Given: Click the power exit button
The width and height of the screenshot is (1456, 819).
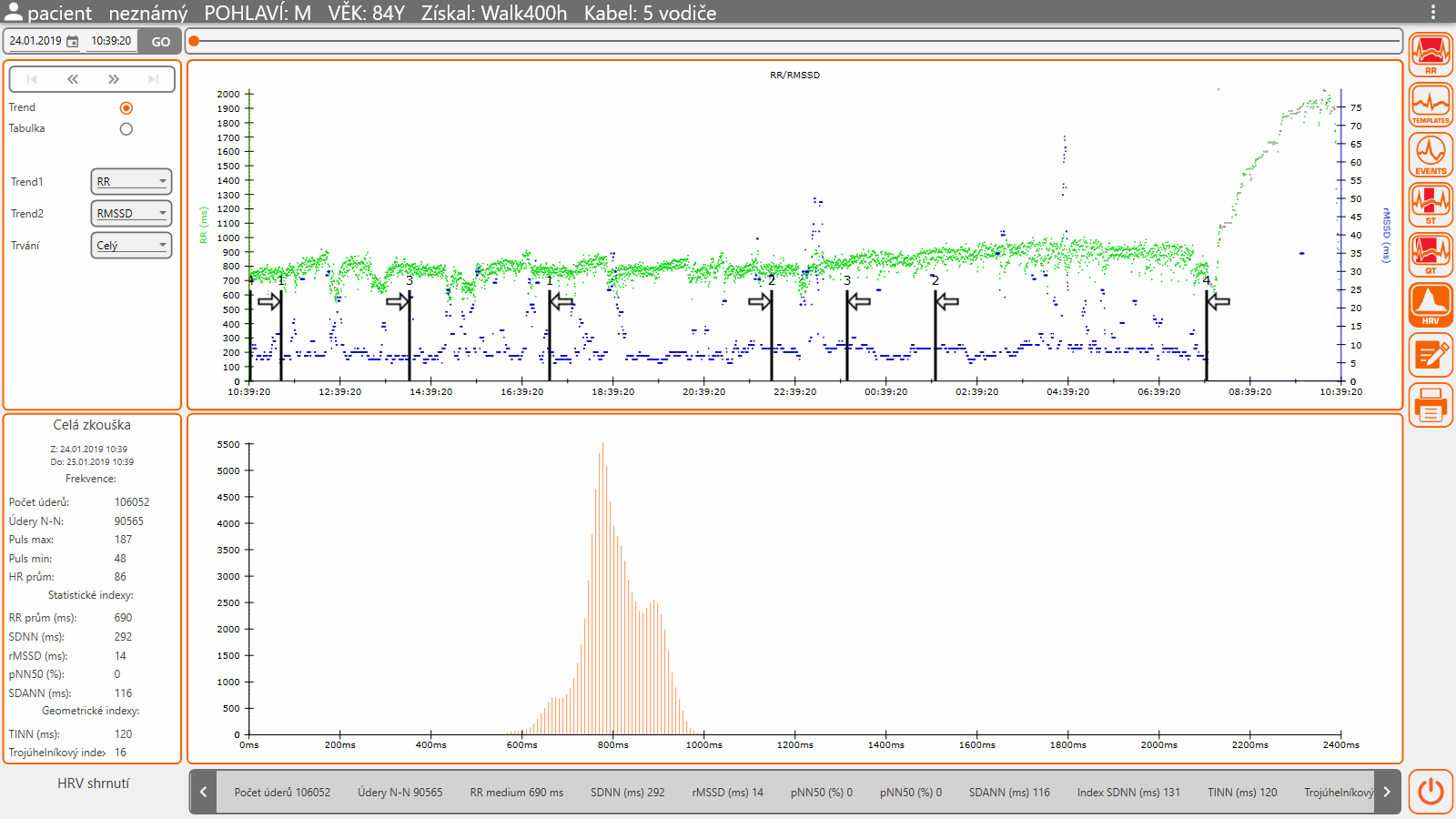Looking at the screenshot, I should click(1431, 791).
